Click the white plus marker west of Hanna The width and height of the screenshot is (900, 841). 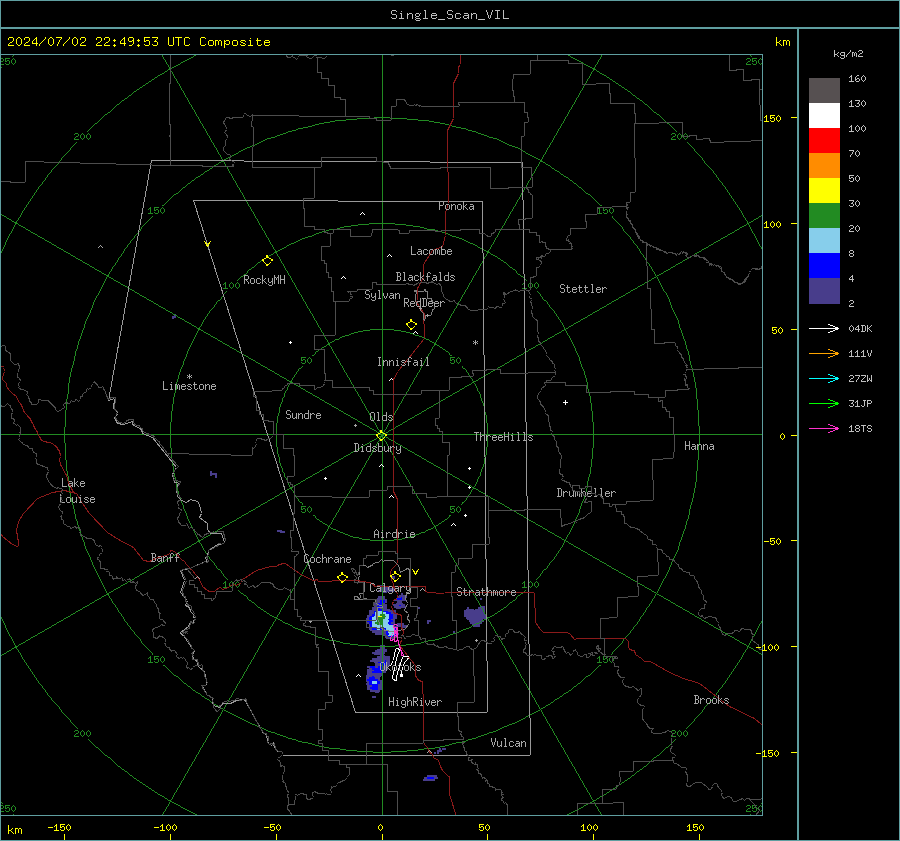tap(565, 402)
